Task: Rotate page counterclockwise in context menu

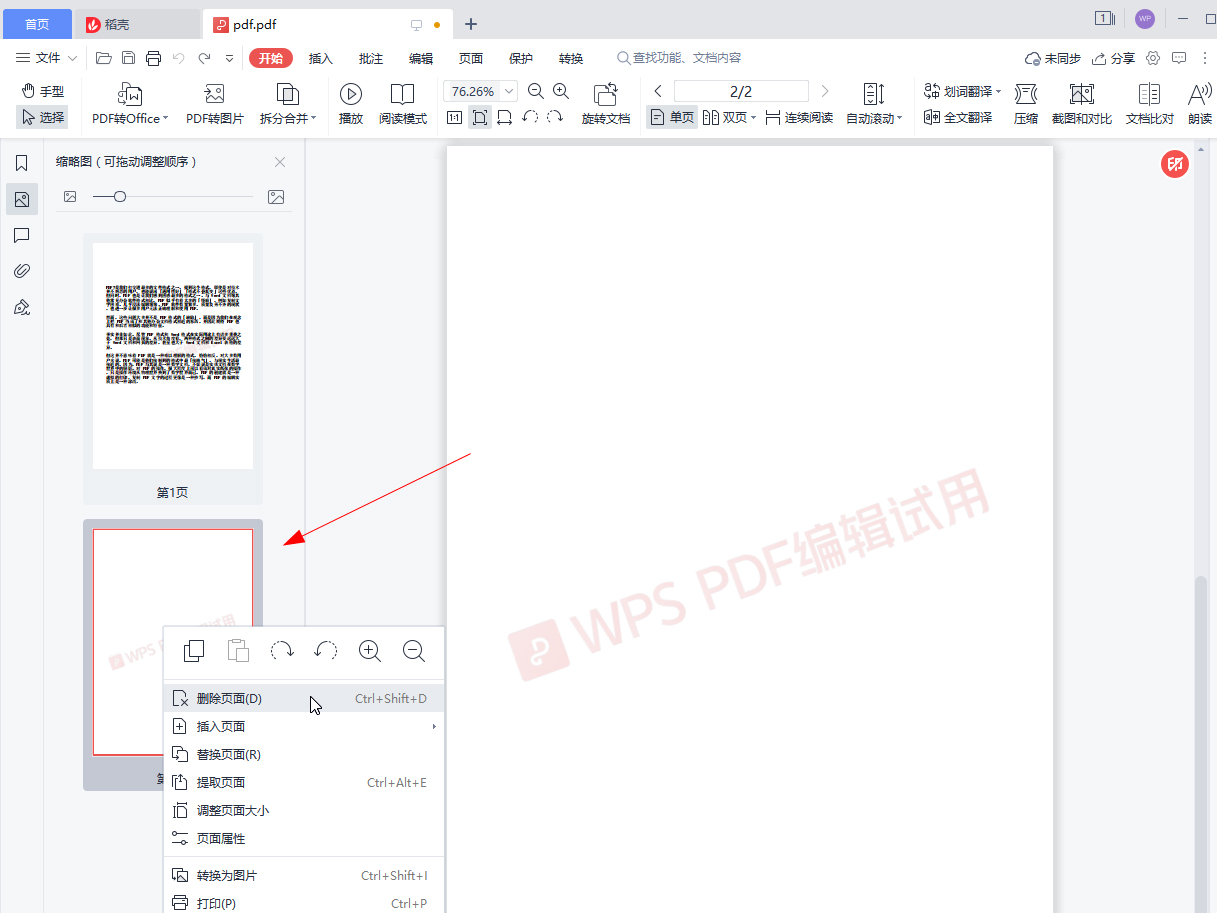Action: pyautogui.click(x=326, y=651)
